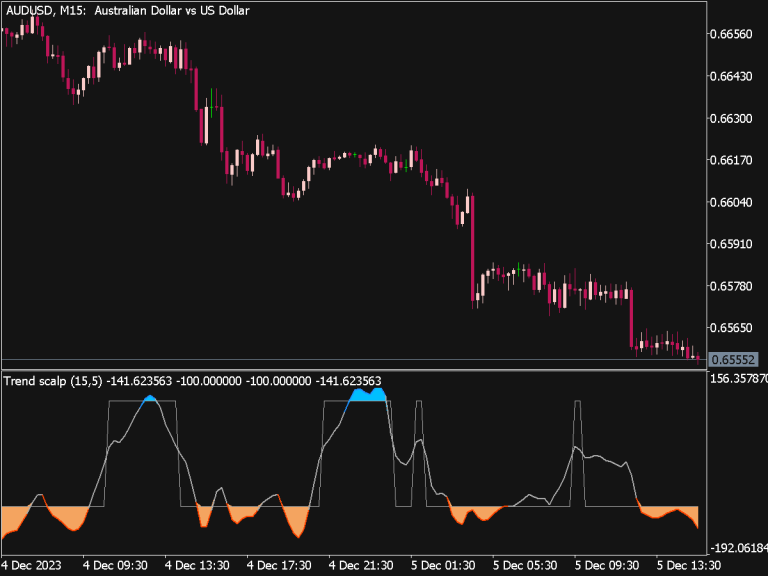Click the 0.66300 price axis label

coord(731,119)
